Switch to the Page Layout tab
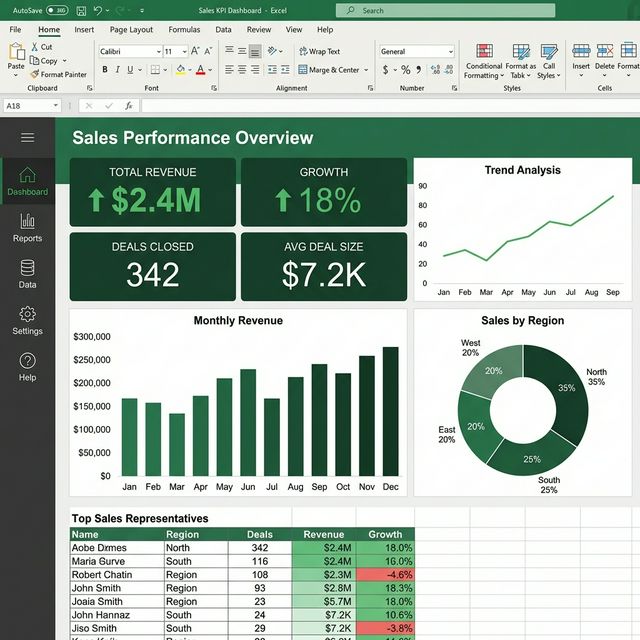The height and width of the screenshot is (640, 640). click(131, 29)
